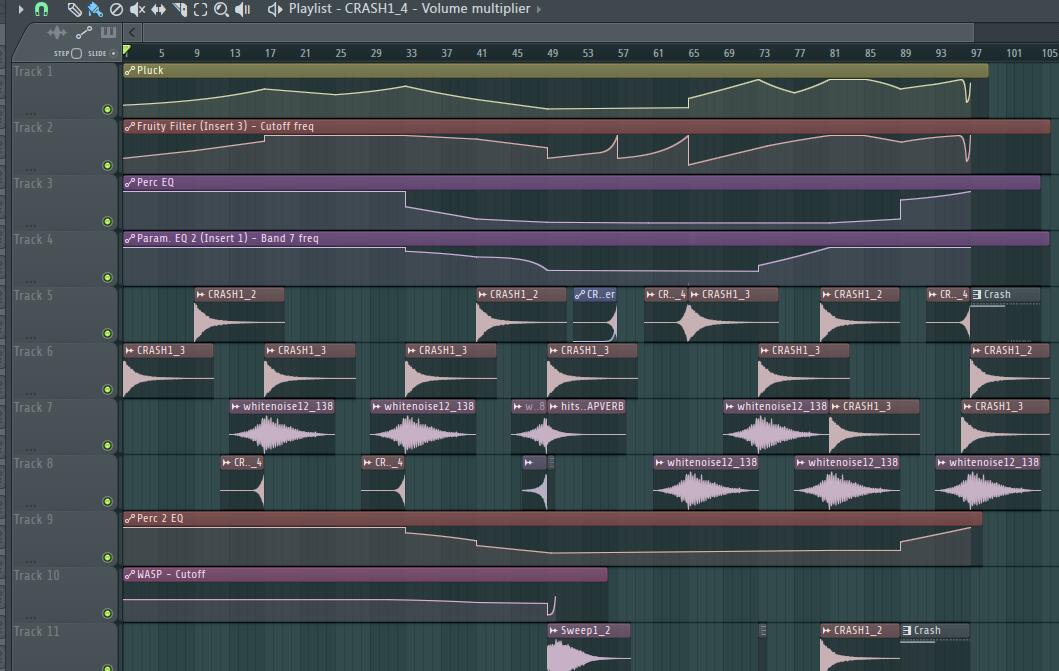The width and height of the screenshot is (1059, 671).
Task: Open the Pluck automation clip menu
Action: [130, 71]
